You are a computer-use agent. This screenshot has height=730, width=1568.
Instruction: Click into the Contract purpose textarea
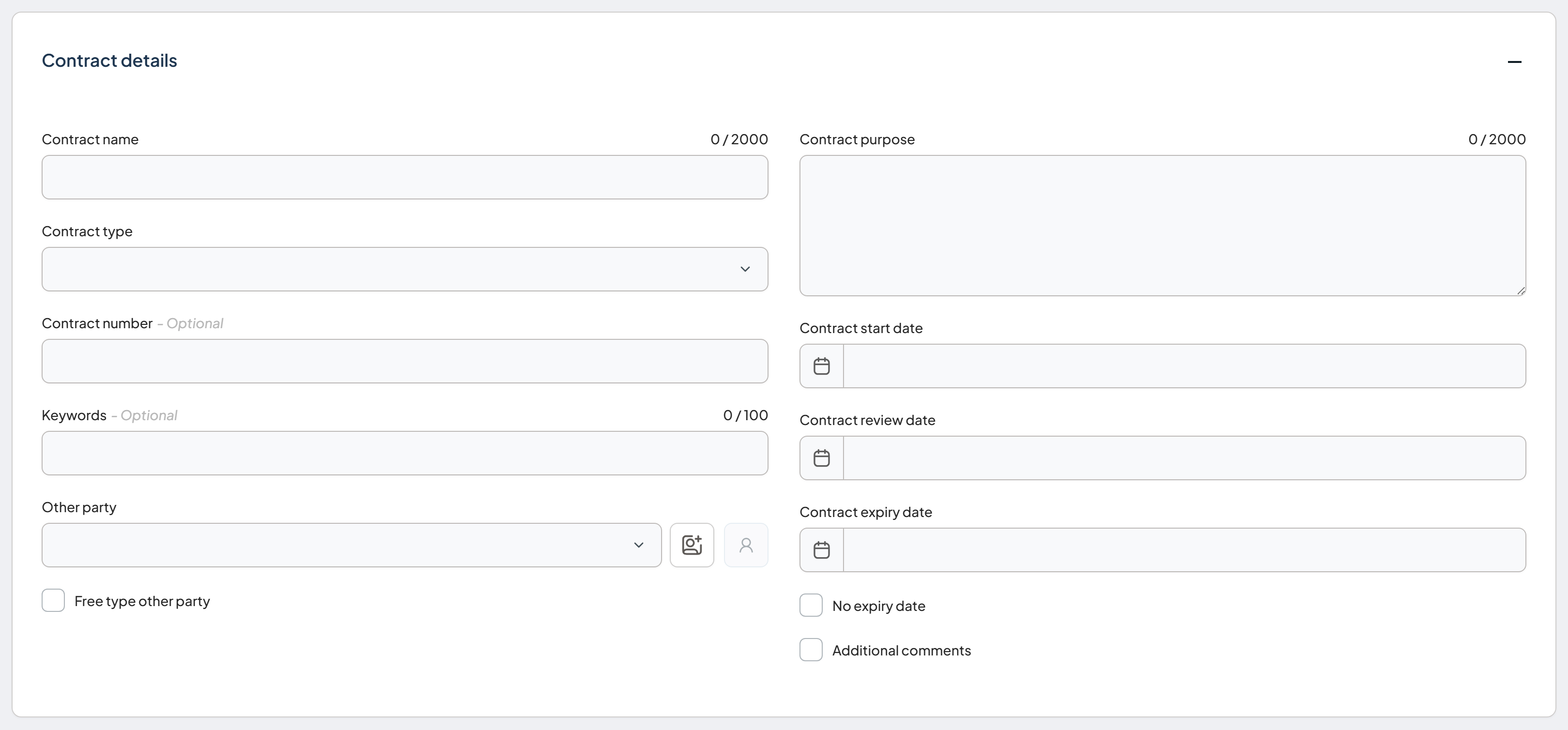point(1162,225)
